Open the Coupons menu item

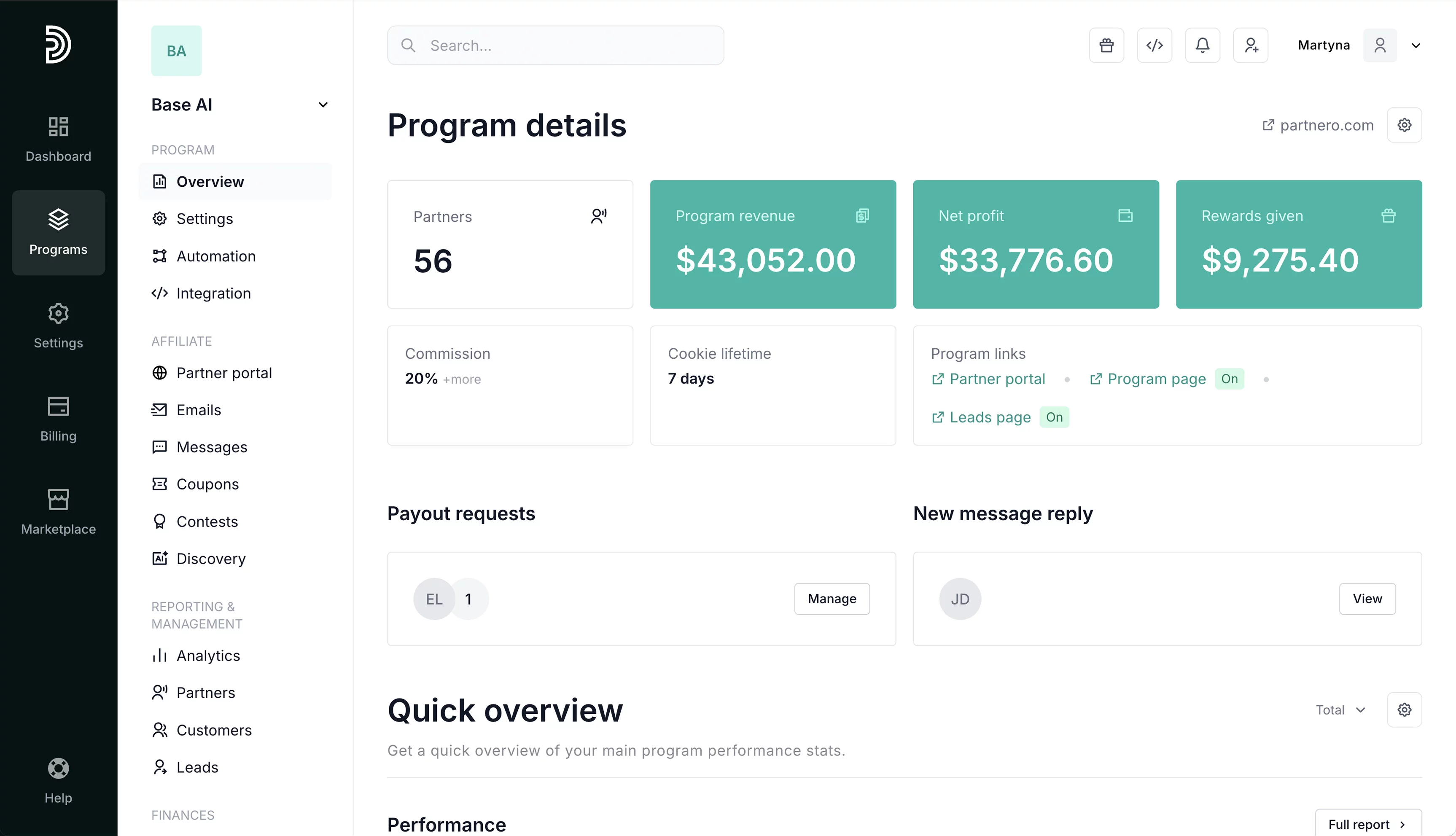(x=207, y=484)
